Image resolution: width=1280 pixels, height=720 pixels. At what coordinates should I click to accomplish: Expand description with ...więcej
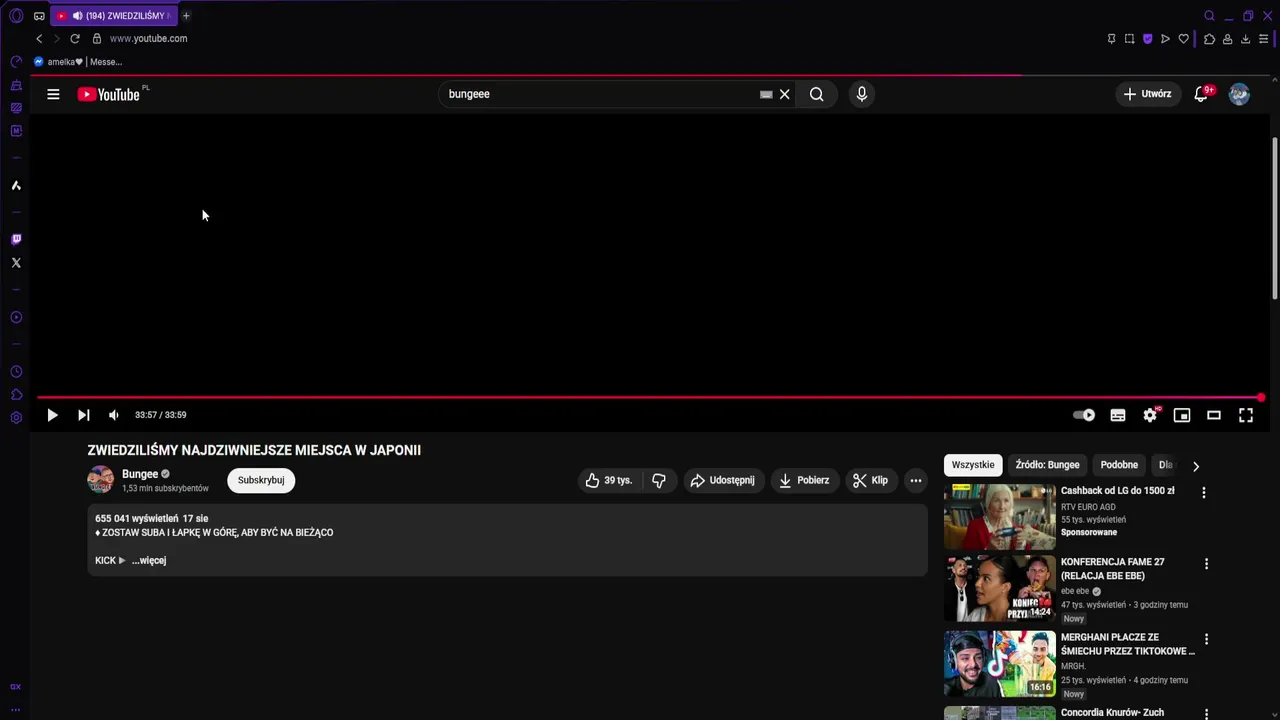[x=149, y=561]
